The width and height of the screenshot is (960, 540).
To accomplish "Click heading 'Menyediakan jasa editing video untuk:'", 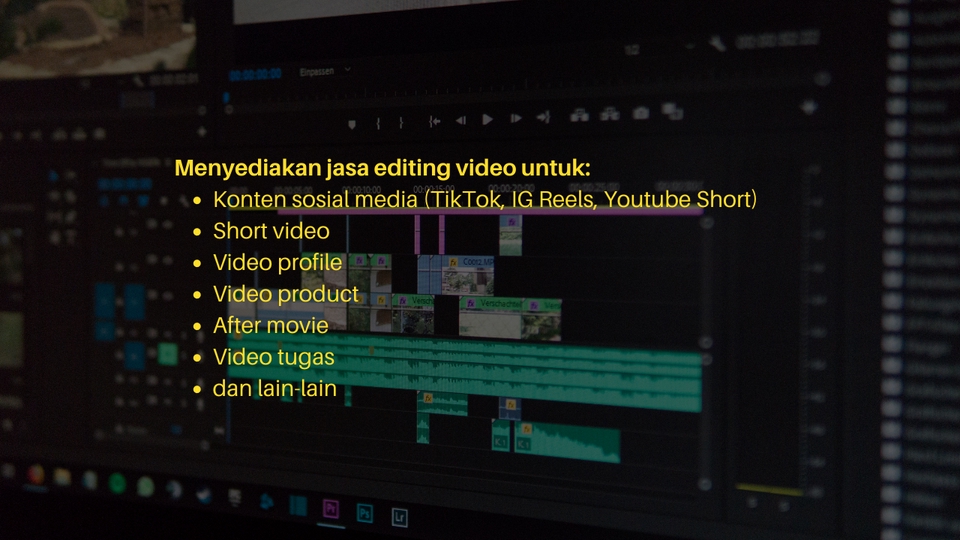I will tap(383, 168).
